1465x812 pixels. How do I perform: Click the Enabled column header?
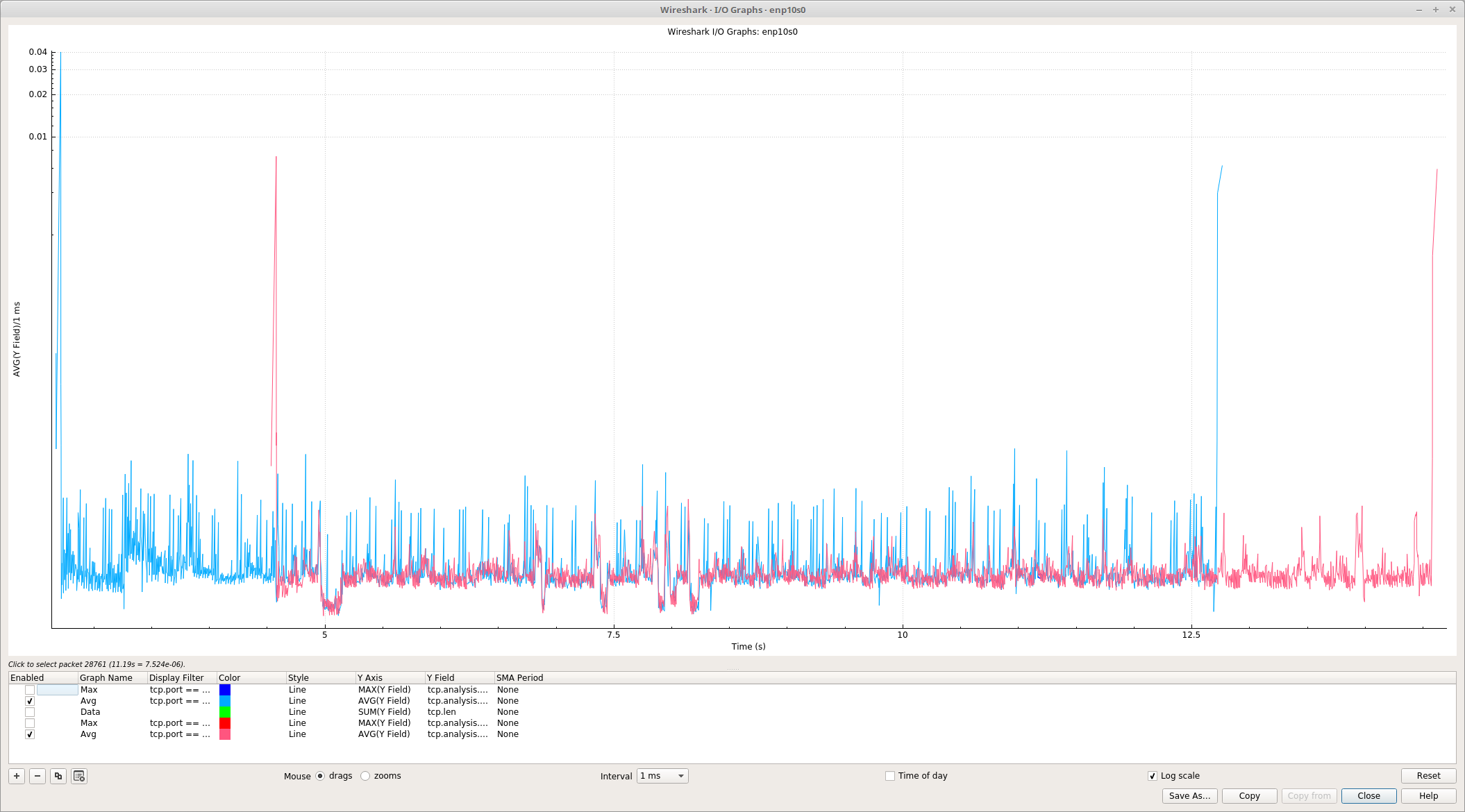(x=43, y=678)
